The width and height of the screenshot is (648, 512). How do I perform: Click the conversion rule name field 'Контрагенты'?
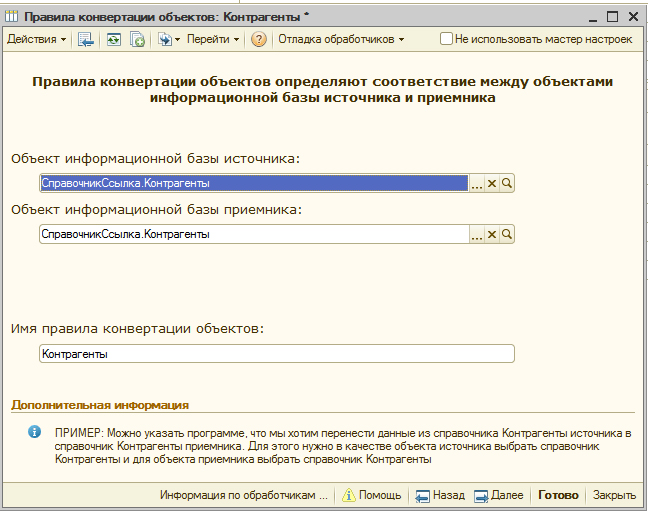point(276,354)
